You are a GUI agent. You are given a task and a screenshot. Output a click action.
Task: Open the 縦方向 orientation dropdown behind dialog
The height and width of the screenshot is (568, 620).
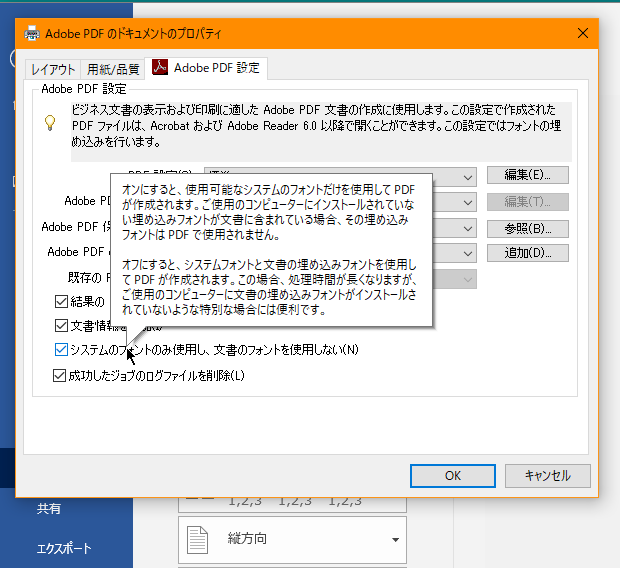(292, 540)
